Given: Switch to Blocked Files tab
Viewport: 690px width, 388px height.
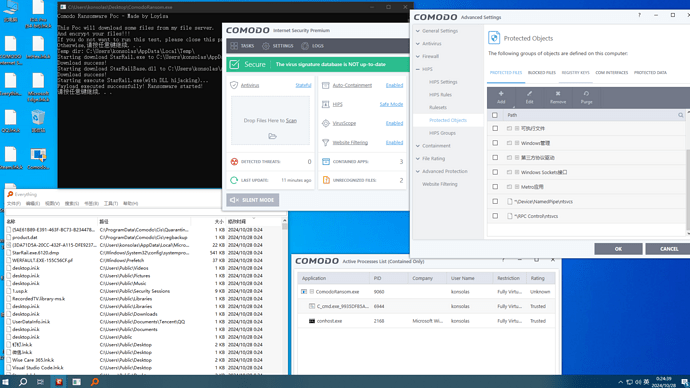Looking at the screenshot, I should [x=542, y=73].
